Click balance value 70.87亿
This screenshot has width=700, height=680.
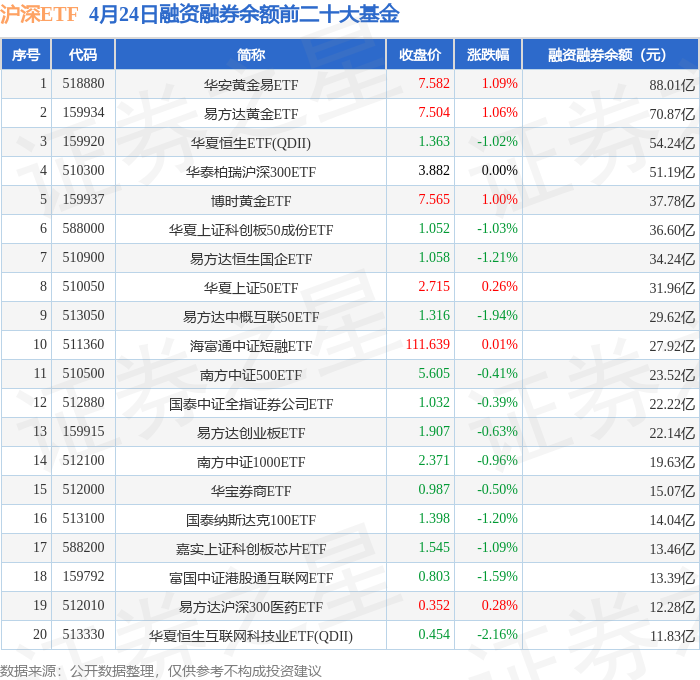[672, 114]
